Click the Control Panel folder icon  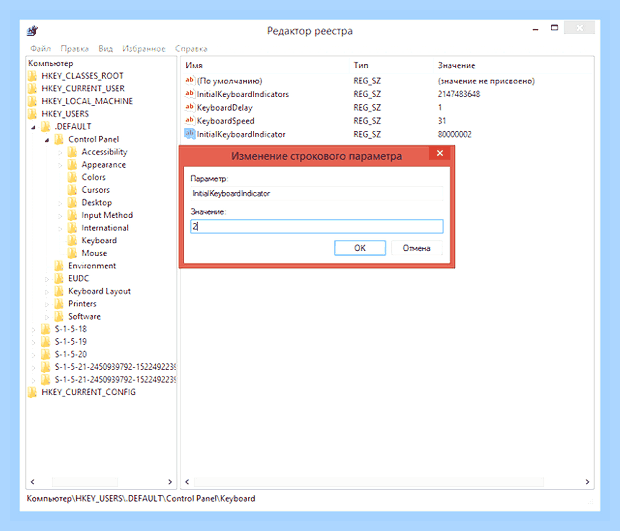(59, 139)
